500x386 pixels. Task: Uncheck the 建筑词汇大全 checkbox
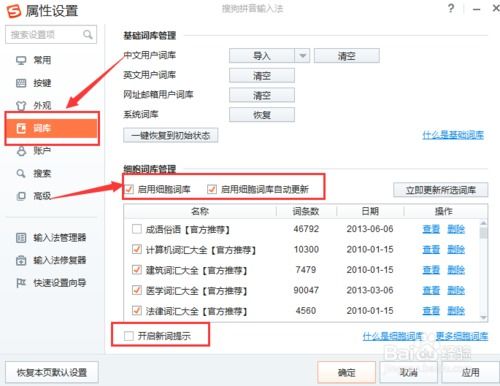[x=137, y=270]
